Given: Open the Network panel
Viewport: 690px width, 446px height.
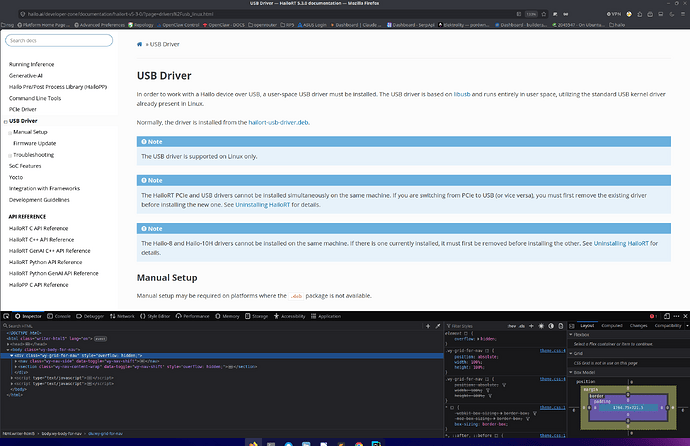Looking at the screenshot, I should tap(122, 316).
